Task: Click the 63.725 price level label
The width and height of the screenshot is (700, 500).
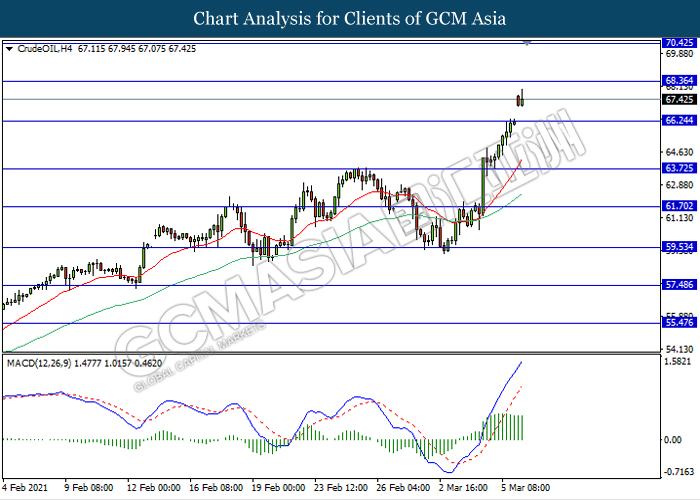Action: [679, 168]
